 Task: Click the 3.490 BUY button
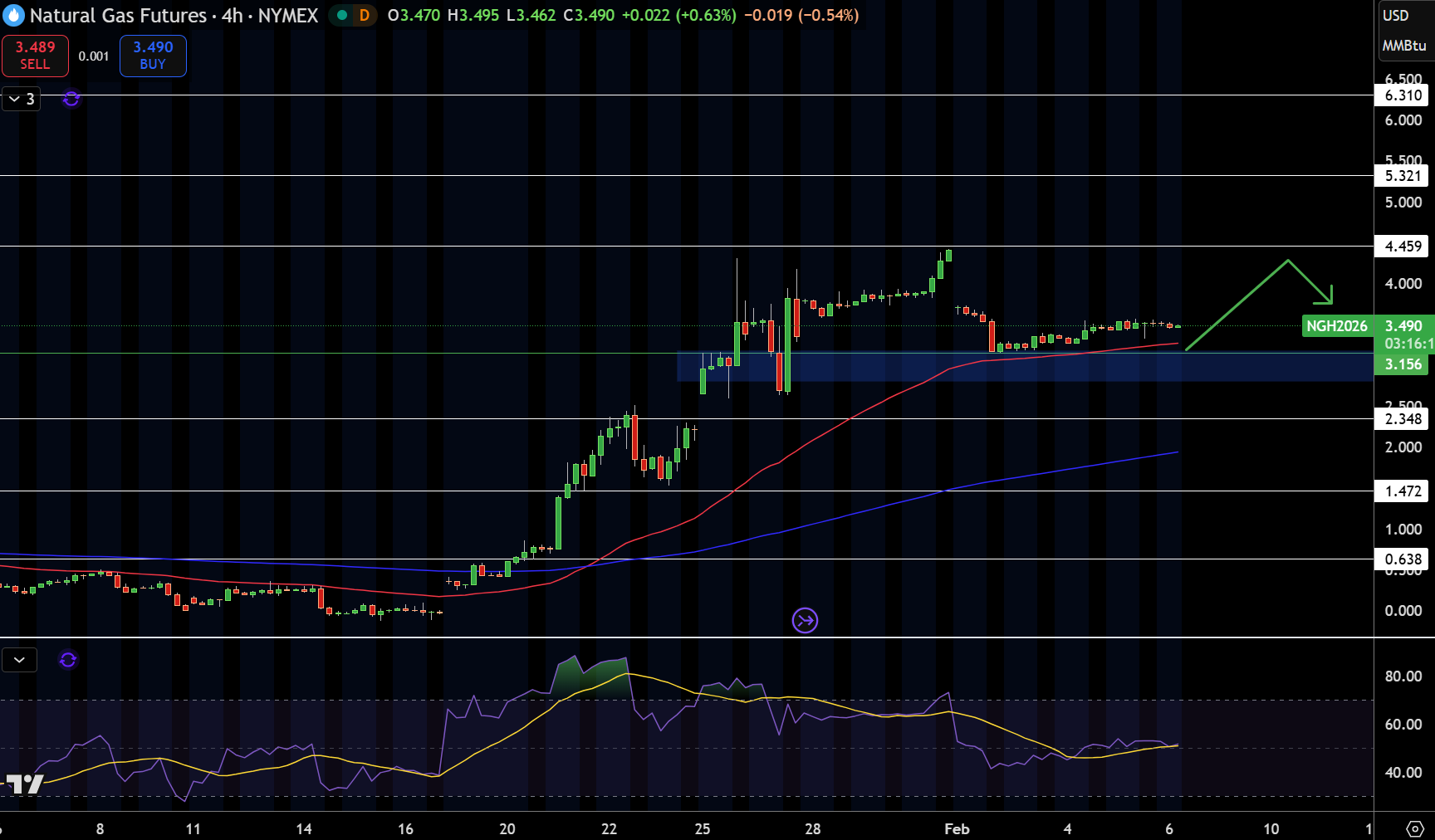[153, 56]
